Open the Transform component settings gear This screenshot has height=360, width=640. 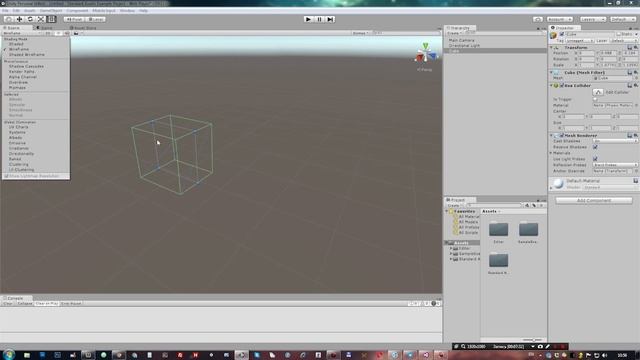tap(636, 47)
